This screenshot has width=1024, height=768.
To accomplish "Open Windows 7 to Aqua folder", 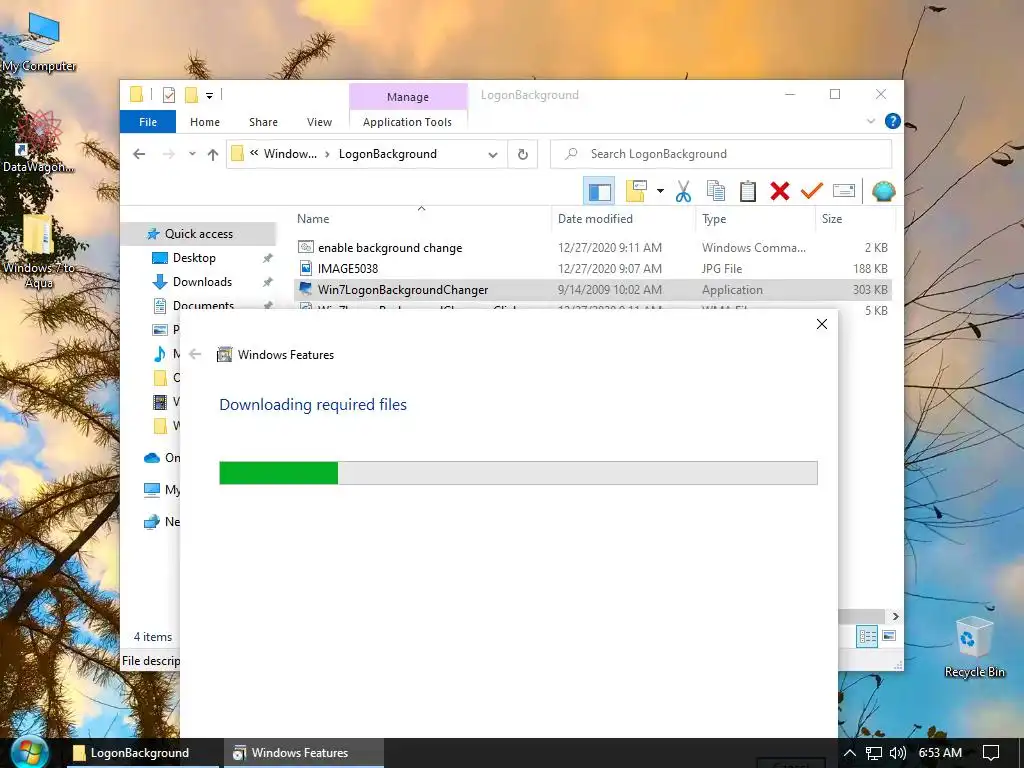I will (39, 251).
